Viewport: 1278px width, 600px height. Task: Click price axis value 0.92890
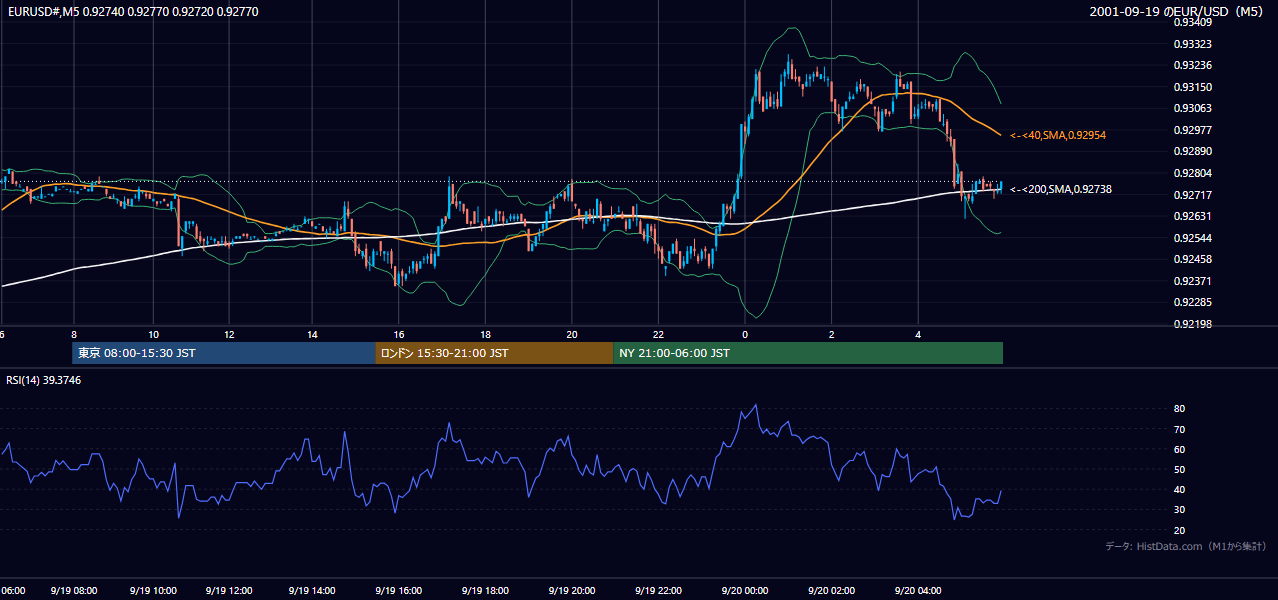point(1193,151)
